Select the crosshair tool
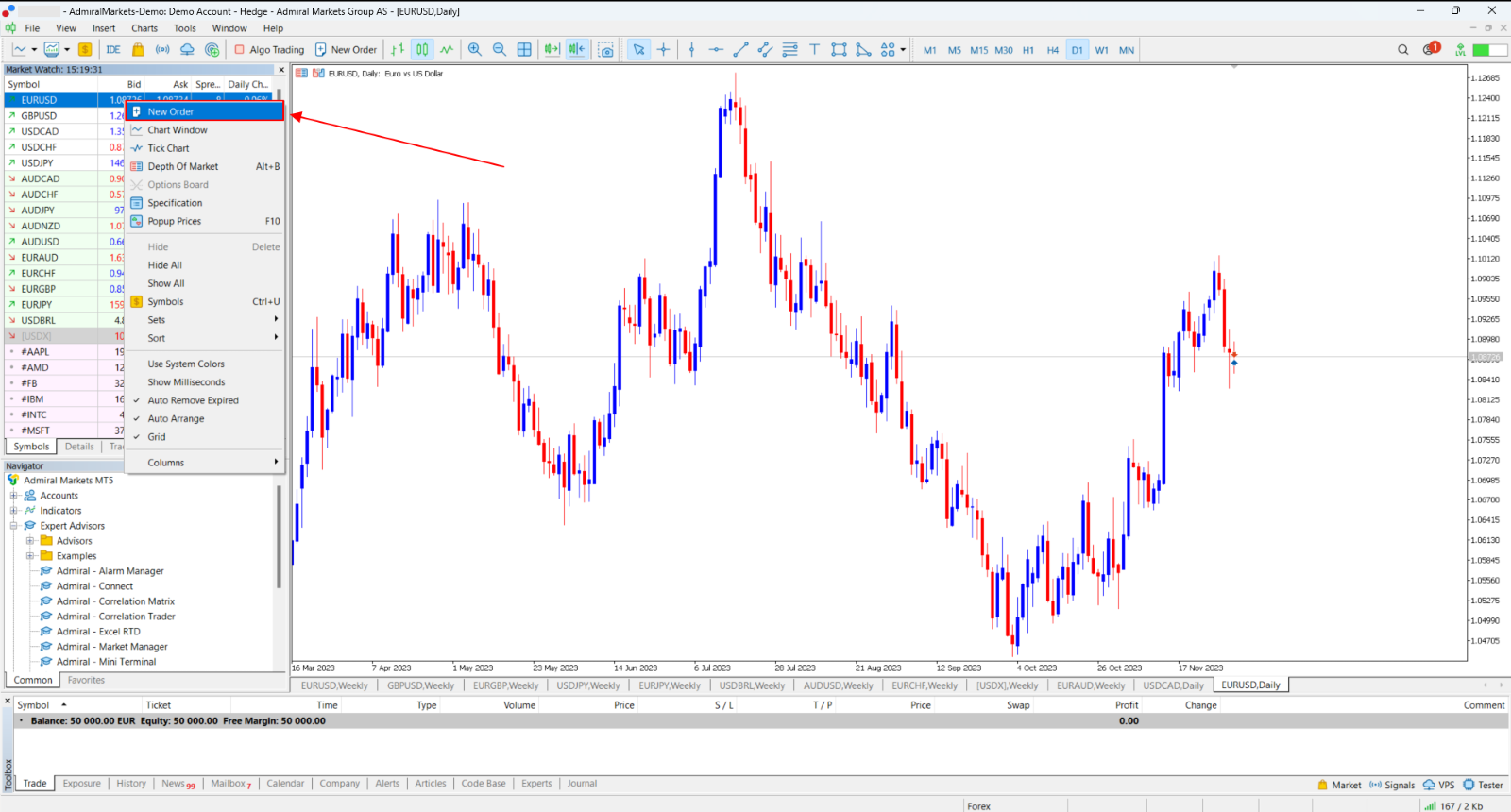Screen dimensions: 1511x812 (664, 50)
